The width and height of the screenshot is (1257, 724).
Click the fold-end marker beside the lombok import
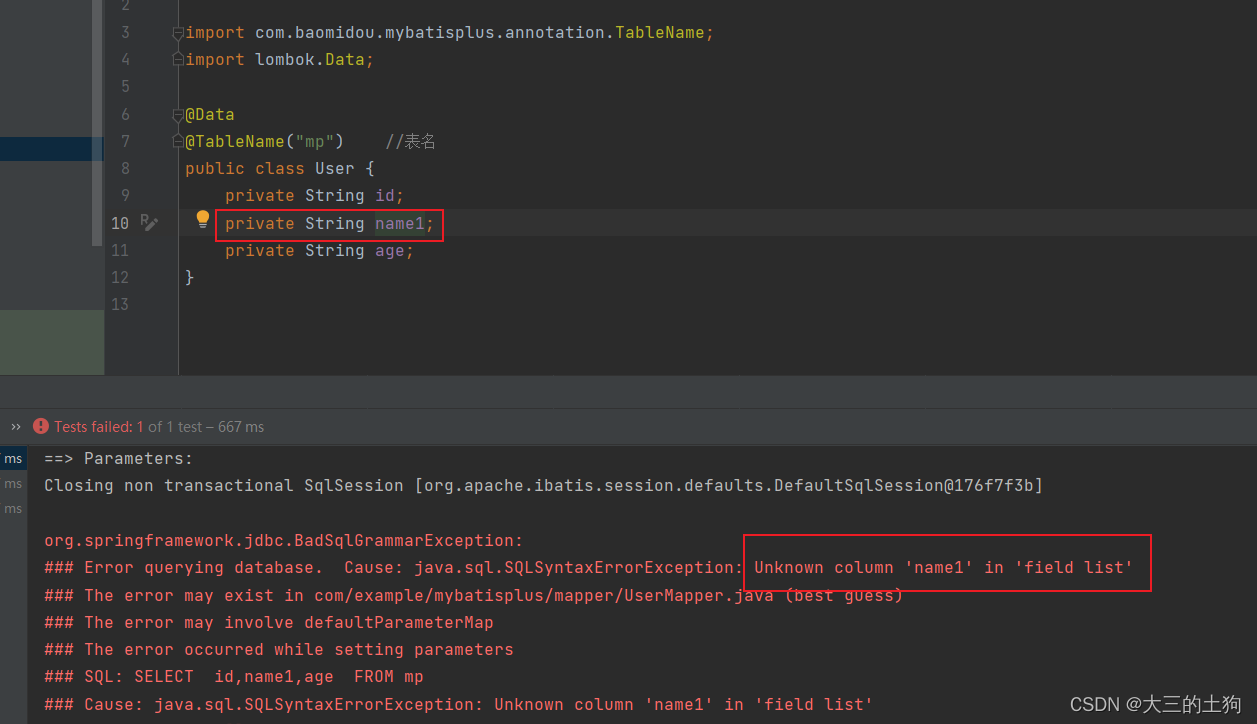(178, 60)
